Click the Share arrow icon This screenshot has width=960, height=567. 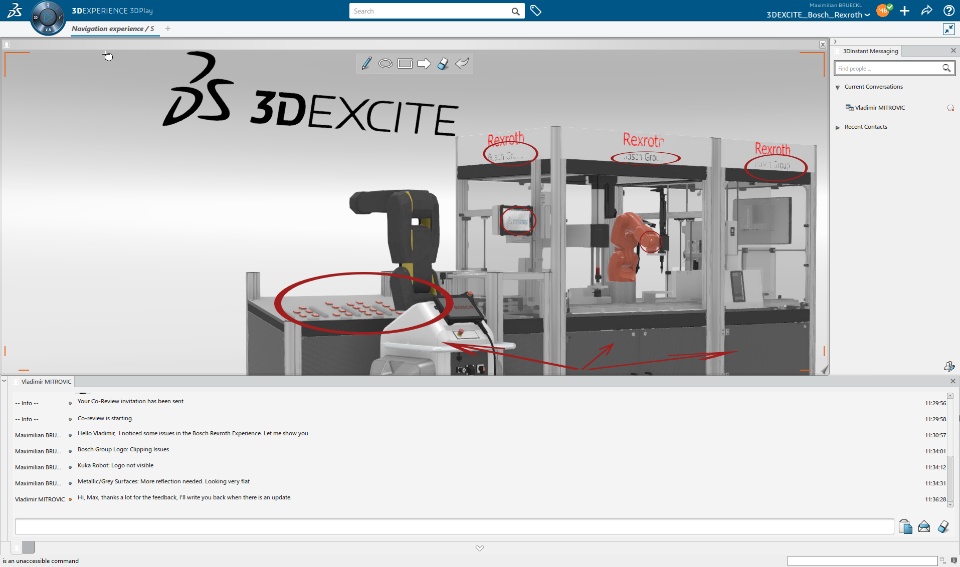pos(926,10)
